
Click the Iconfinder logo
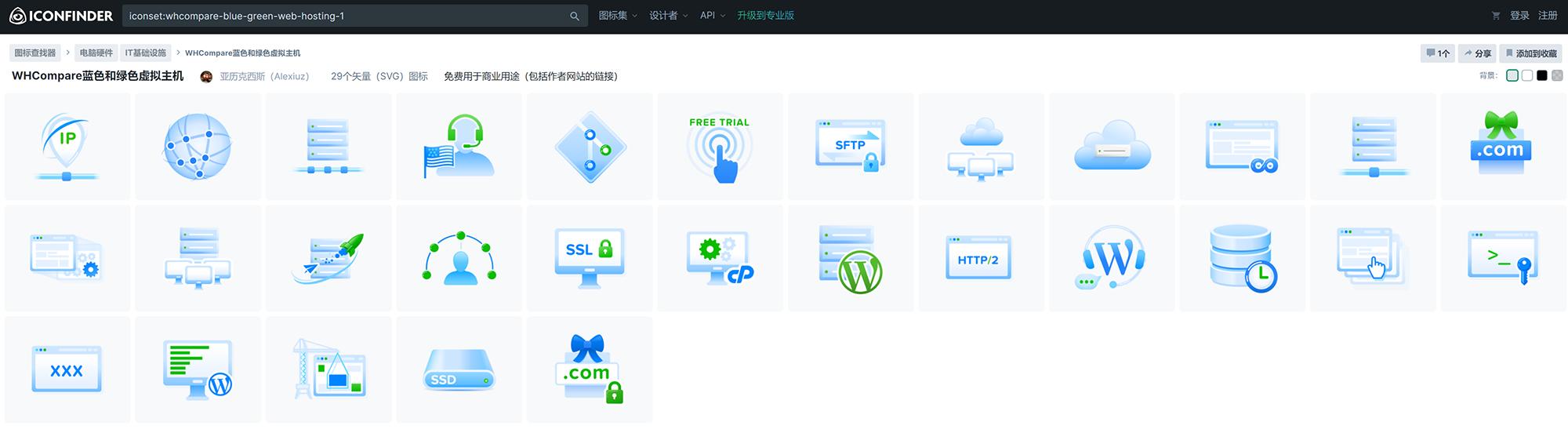point(61,16)
